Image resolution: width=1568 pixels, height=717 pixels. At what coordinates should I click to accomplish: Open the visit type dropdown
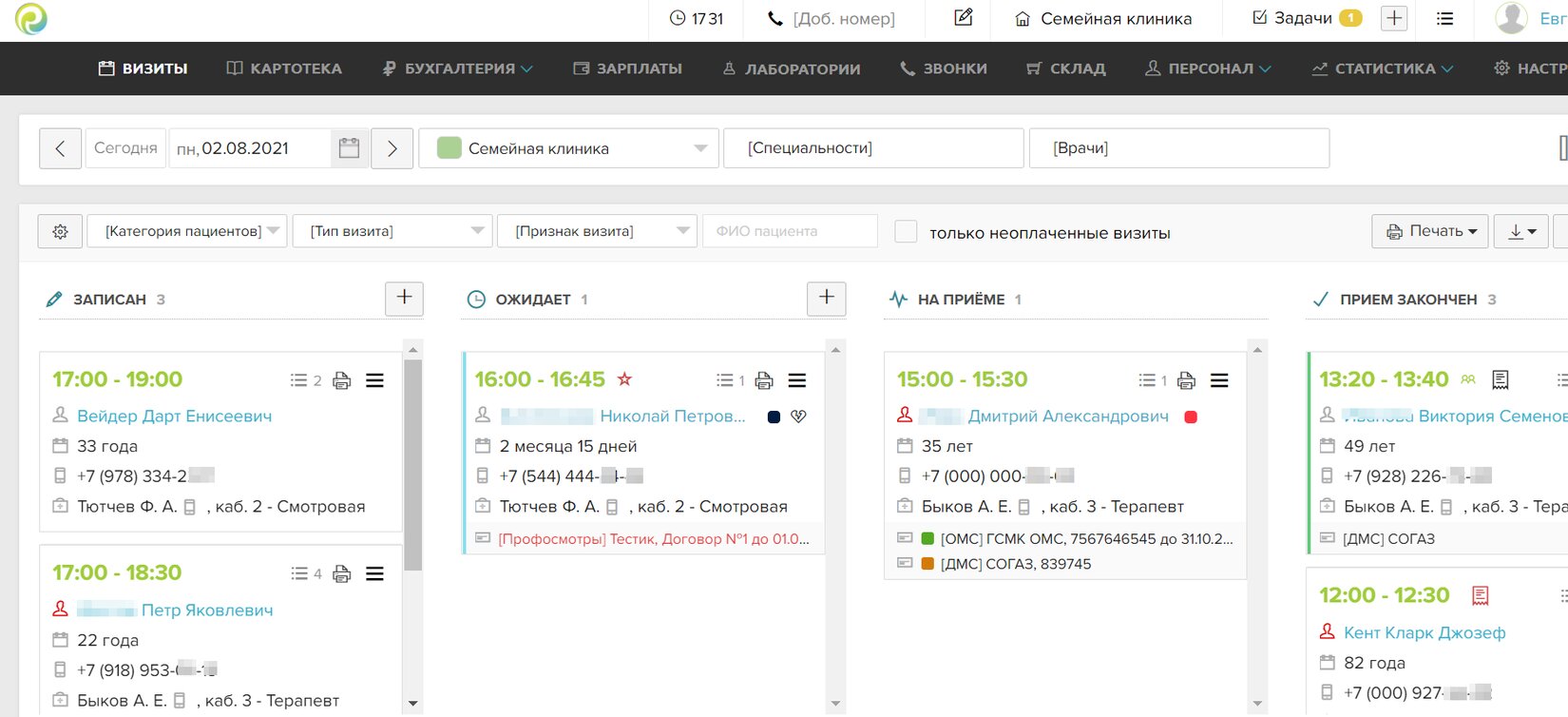[392, 231]
